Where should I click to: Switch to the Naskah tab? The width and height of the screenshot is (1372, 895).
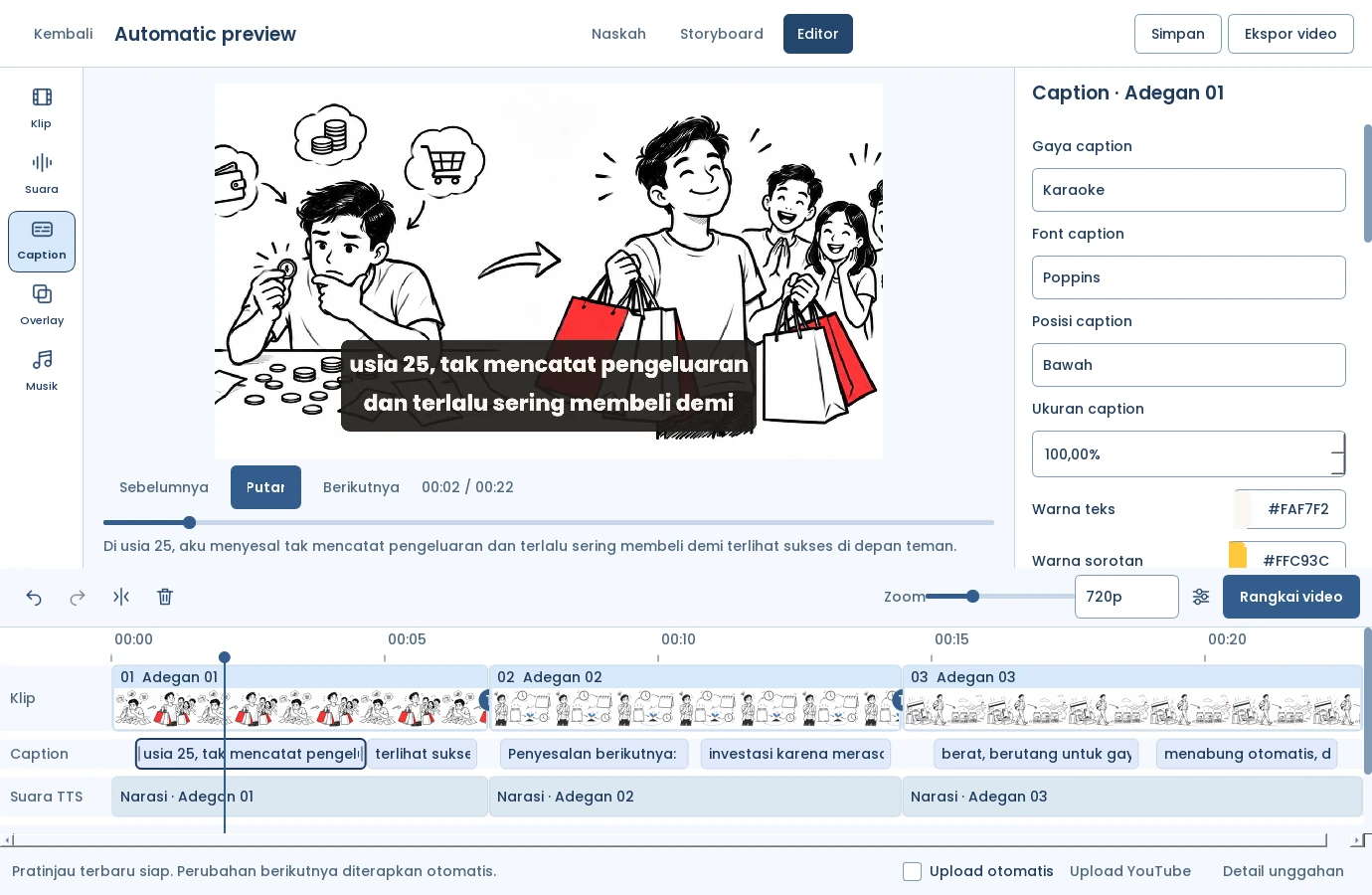[x=618, y=34]
